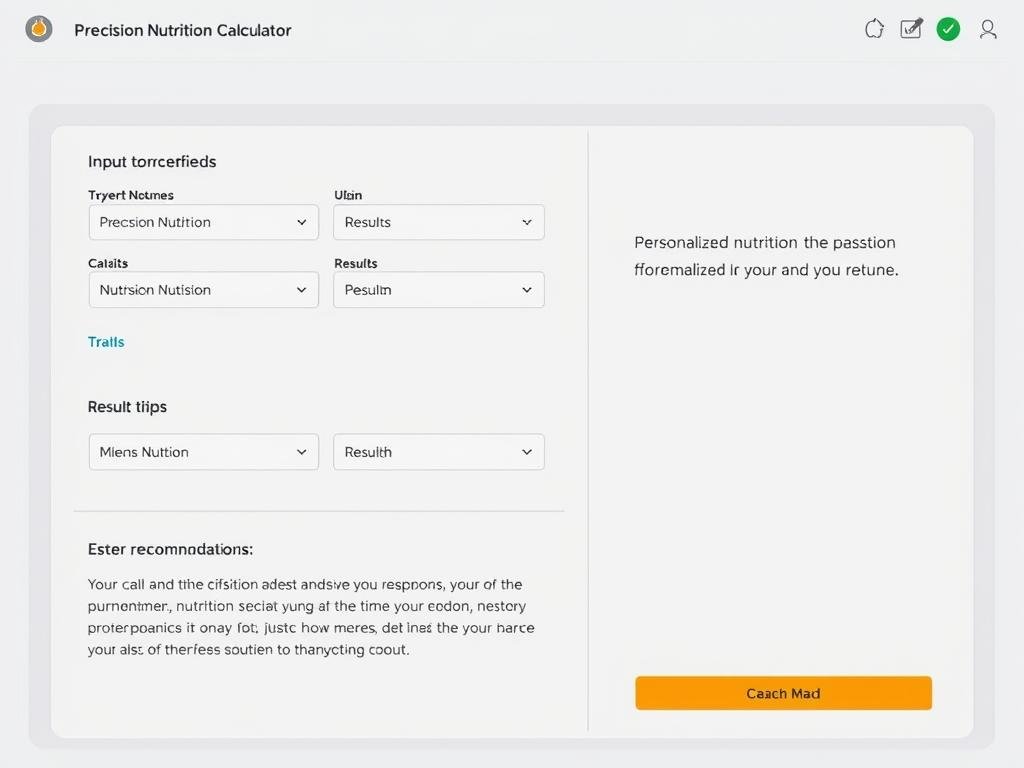
Task: Open the meal plan edit icon
Action: click(911, 29)
